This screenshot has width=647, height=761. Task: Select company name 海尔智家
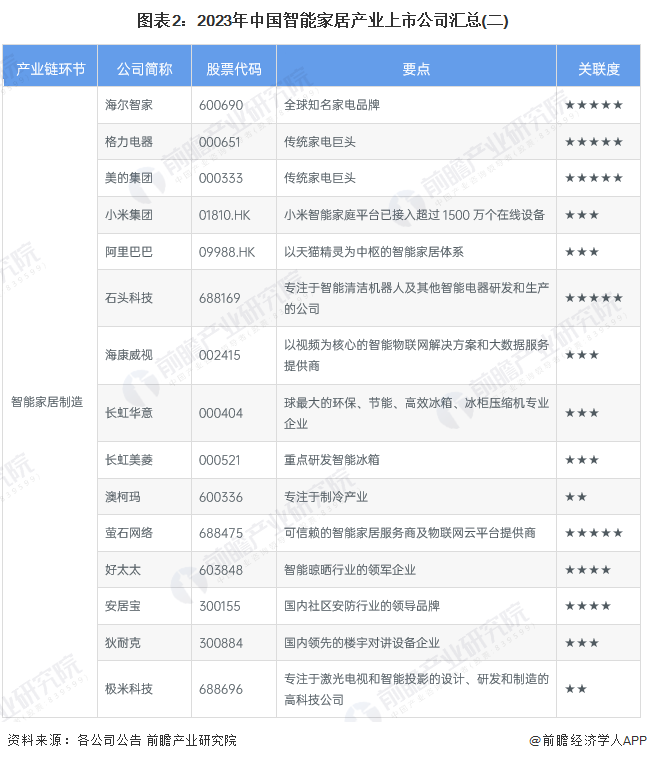(x=129, y=105)
